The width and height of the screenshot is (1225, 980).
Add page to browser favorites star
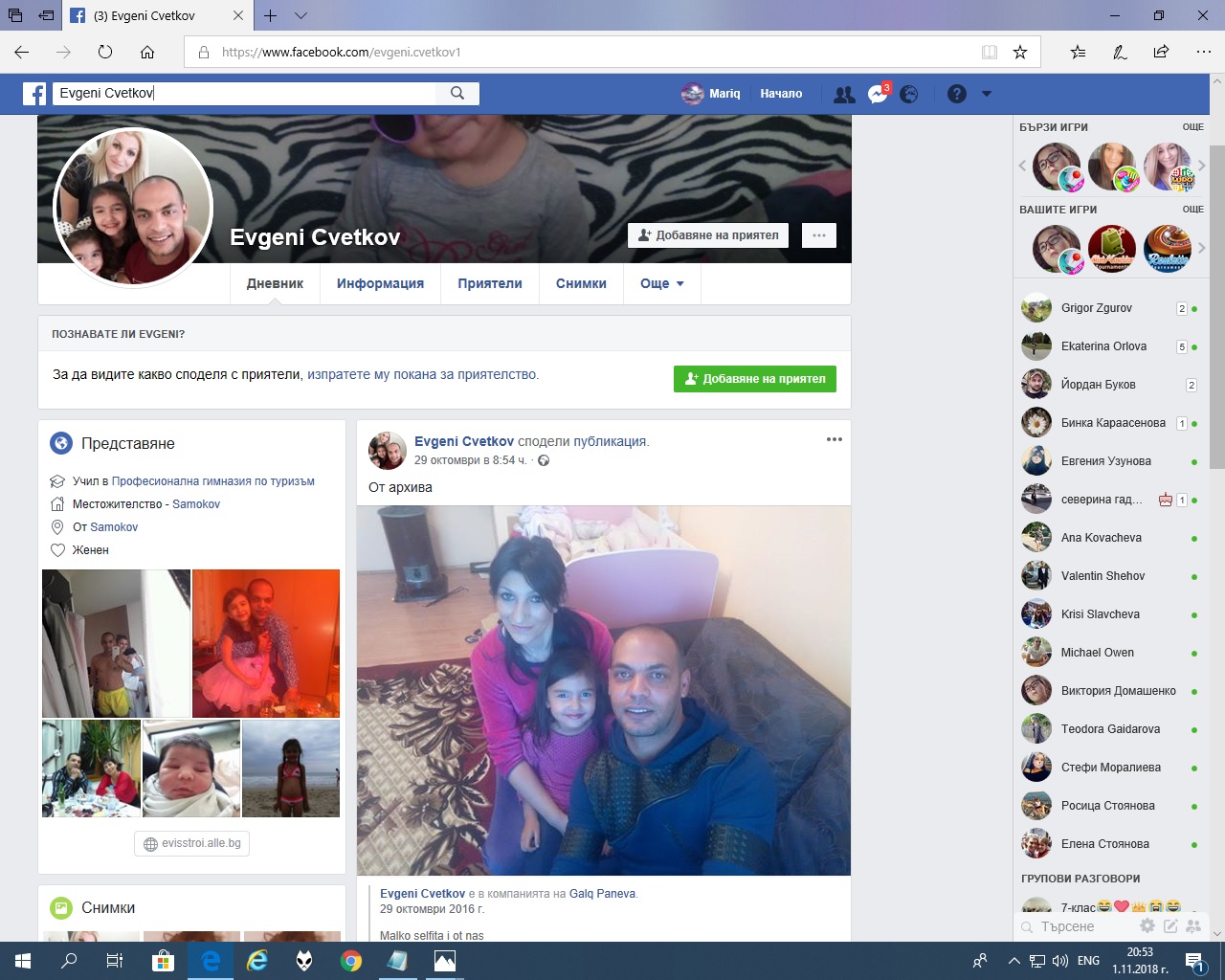(x=1020, y=52)
